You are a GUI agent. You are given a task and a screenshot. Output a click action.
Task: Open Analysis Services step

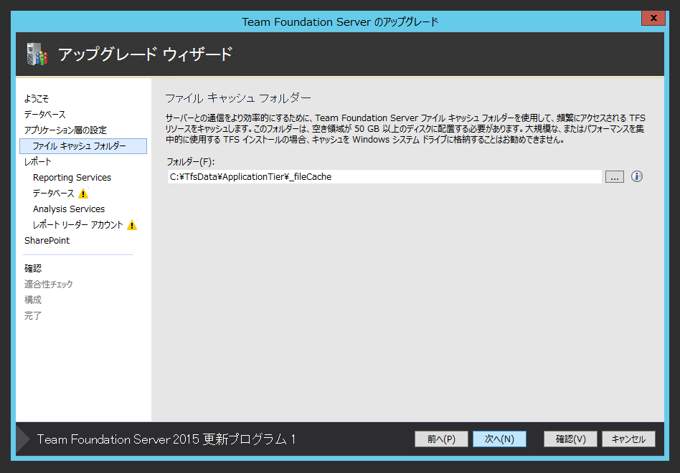coord(69,209)
